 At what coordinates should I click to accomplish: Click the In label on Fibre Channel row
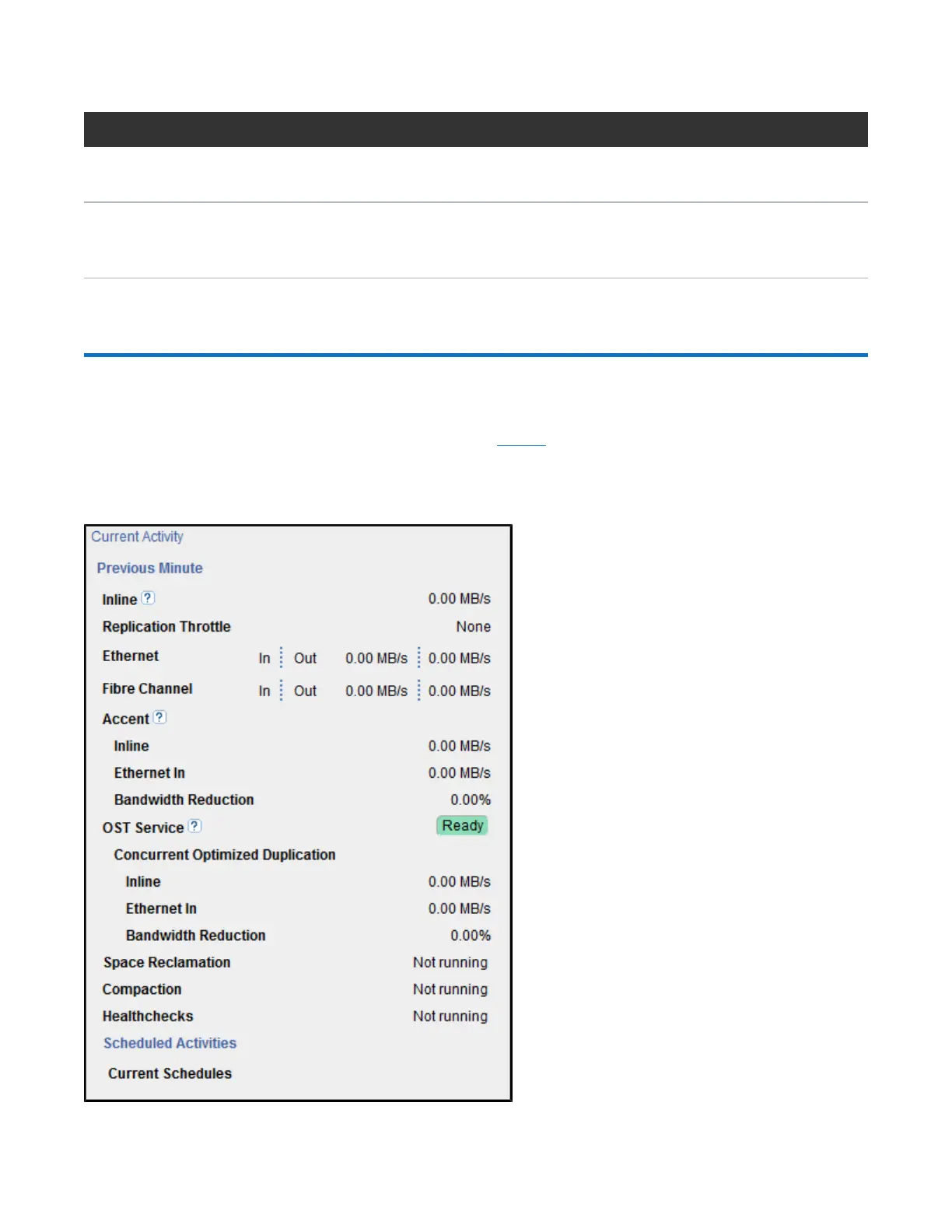[264, 691]
